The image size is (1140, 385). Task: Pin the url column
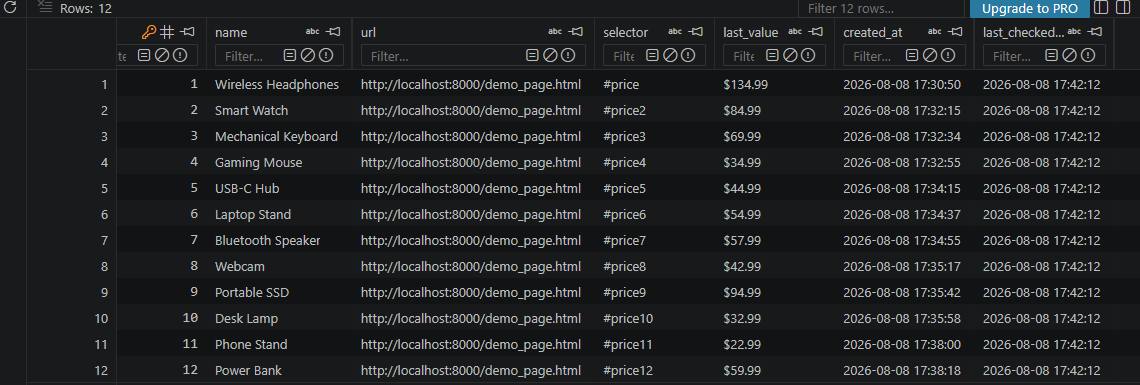pyautogui.click(x=576, y=32)
